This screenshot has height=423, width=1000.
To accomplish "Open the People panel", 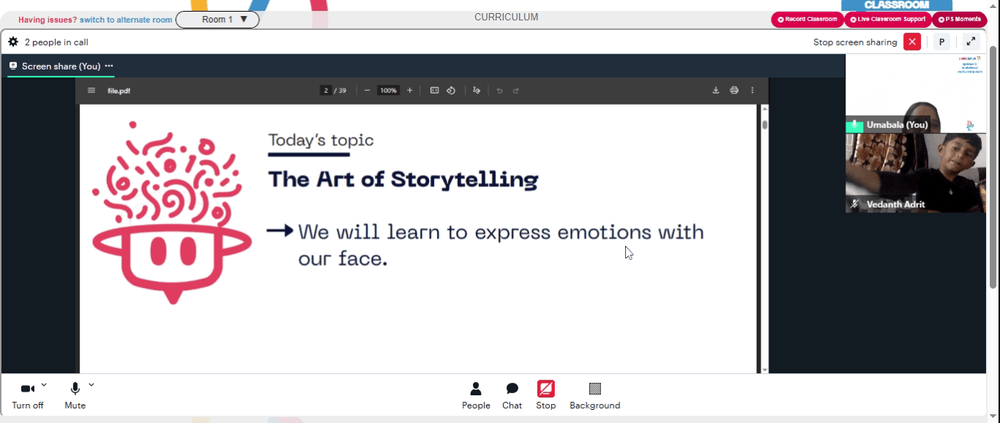I will (x=476, y=396).
